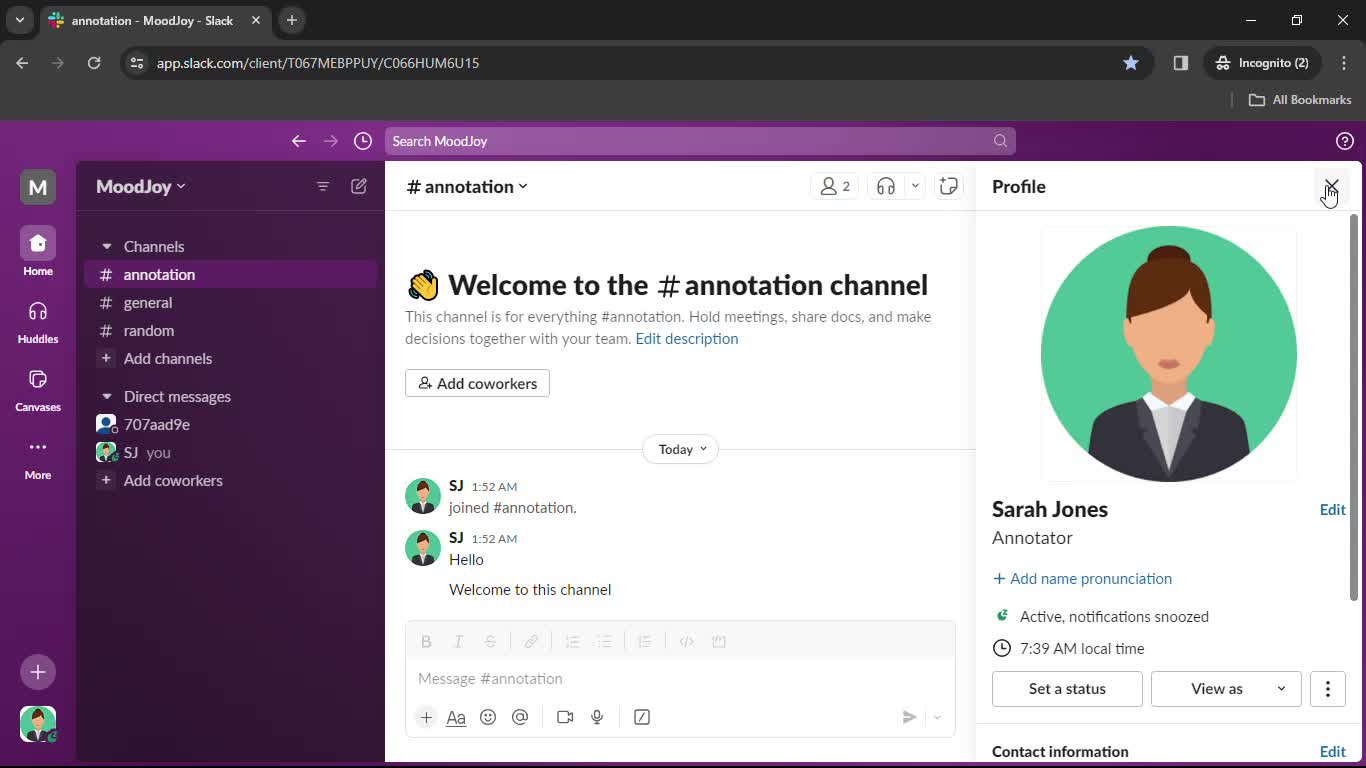Select the random channel
1366x768 pixels.
[x=230, y=330]
